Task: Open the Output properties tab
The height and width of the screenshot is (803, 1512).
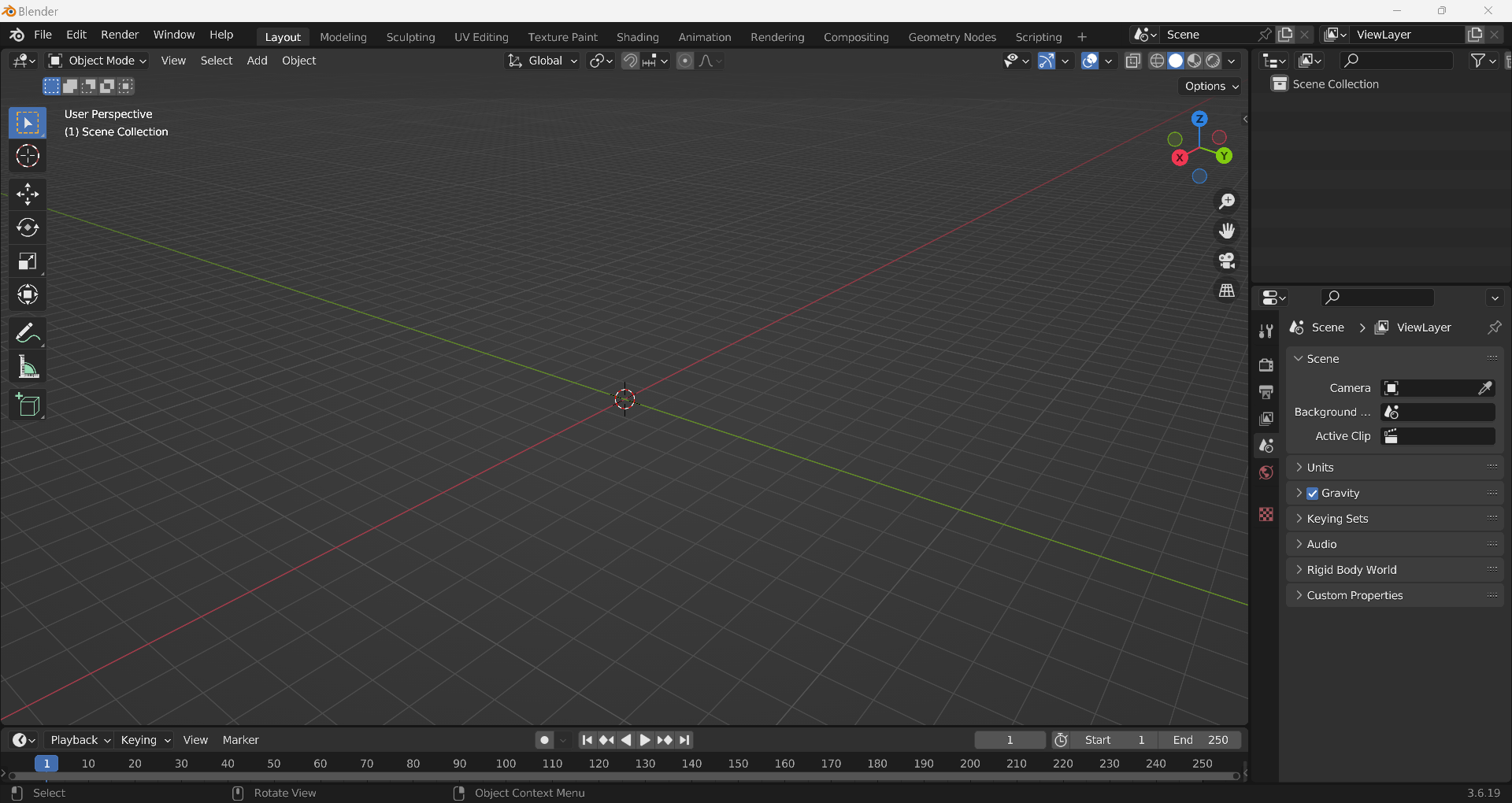Action: [x=1266, y=392]
